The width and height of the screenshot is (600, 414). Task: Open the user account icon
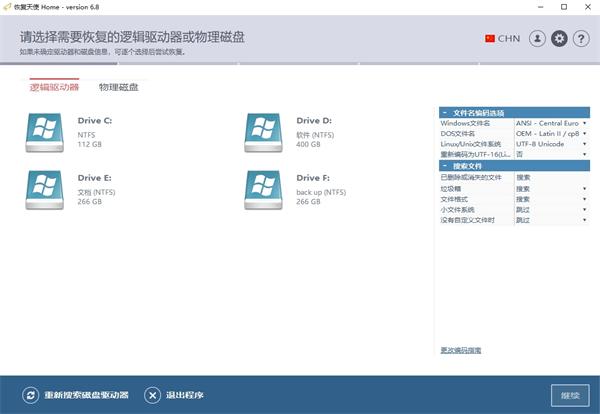[538, 38]
